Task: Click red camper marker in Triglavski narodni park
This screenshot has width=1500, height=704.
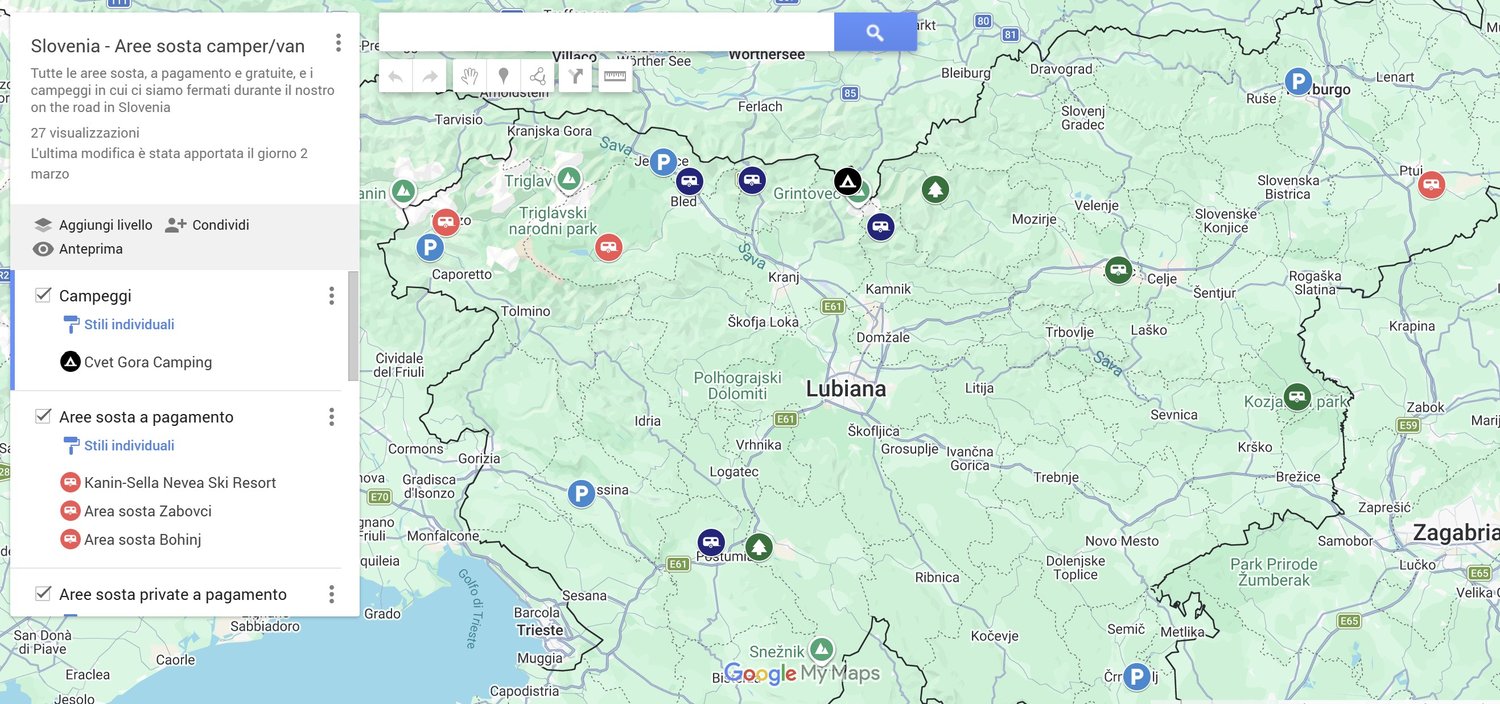Action: coord(608,247)
